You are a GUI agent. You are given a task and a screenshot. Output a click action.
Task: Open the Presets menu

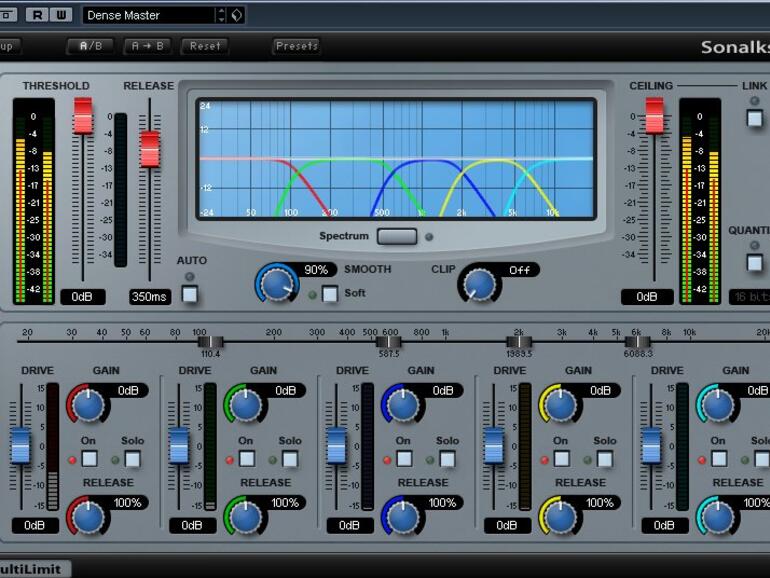click(x=297, y=46)
